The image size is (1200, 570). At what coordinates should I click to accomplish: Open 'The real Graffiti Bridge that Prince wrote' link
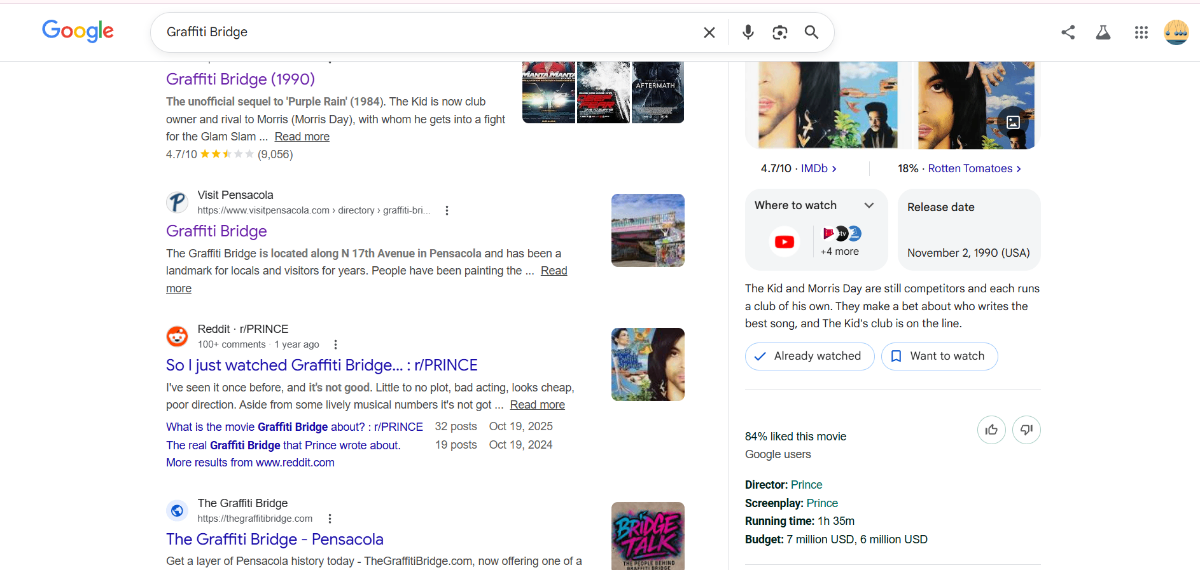tap(283, 445)
